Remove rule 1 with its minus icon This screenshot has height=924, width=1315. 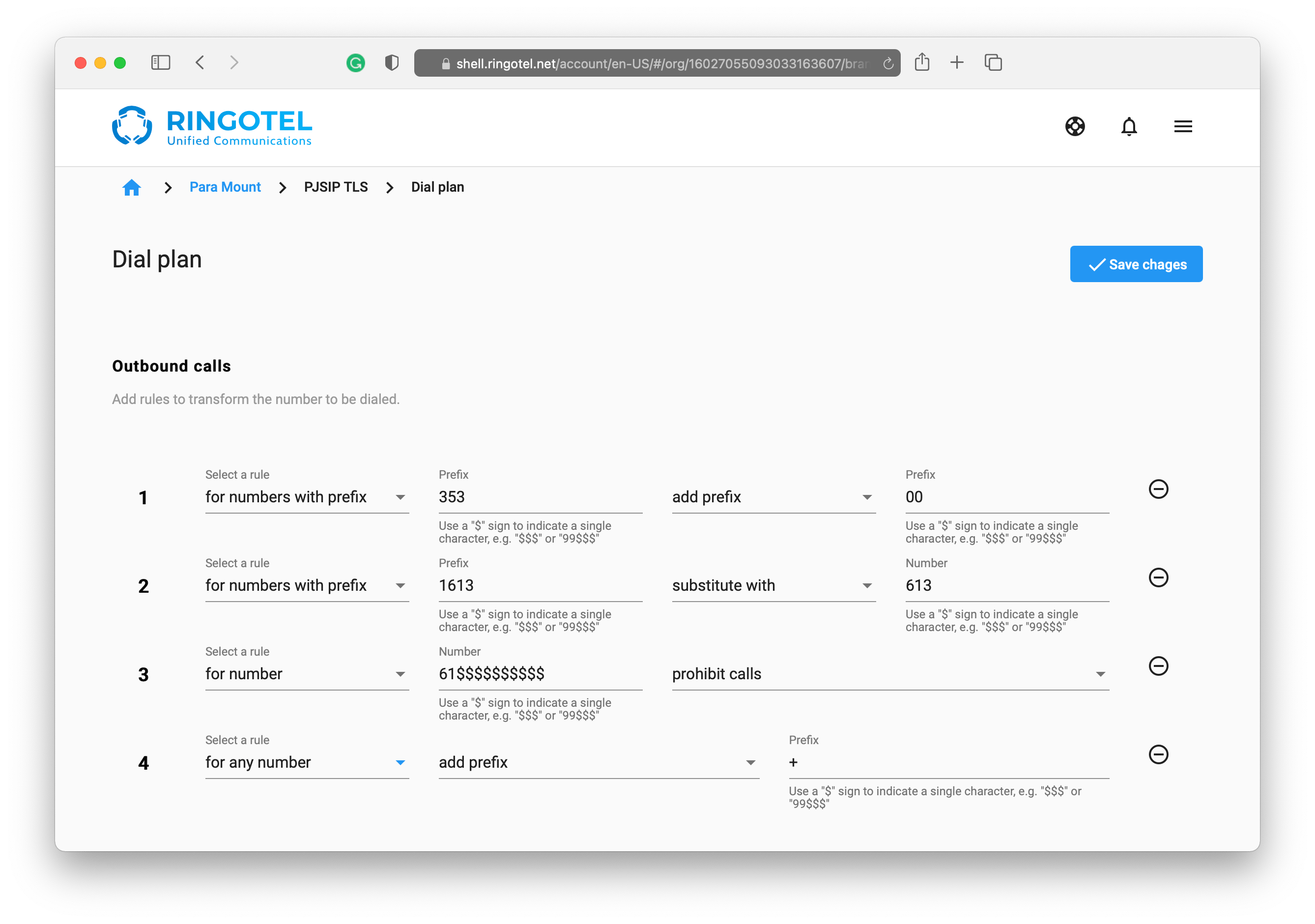pyautogui.click(x=1159, y=489)
